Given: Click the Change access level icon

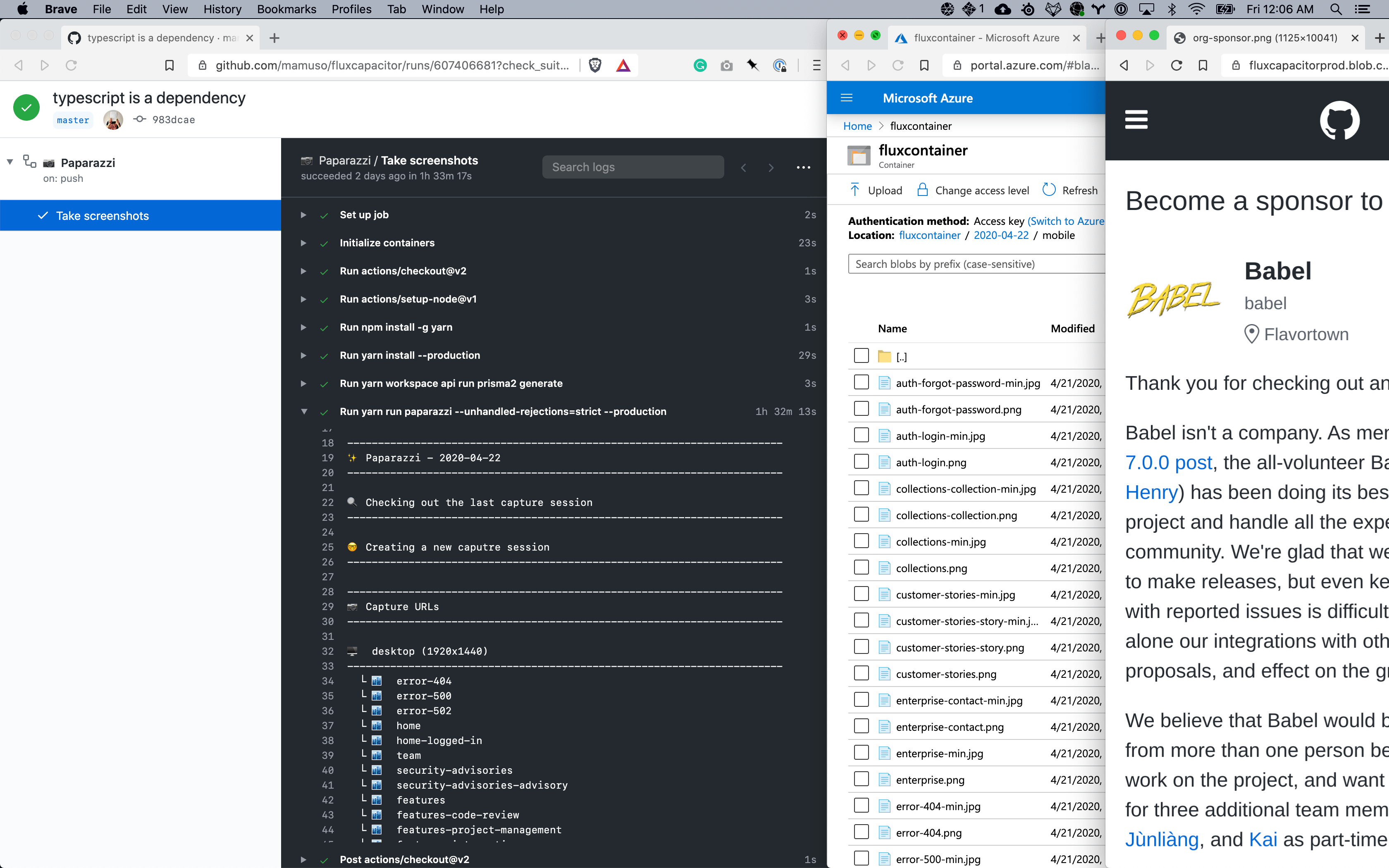Looking at the screenshot, I should coord(921,190).
